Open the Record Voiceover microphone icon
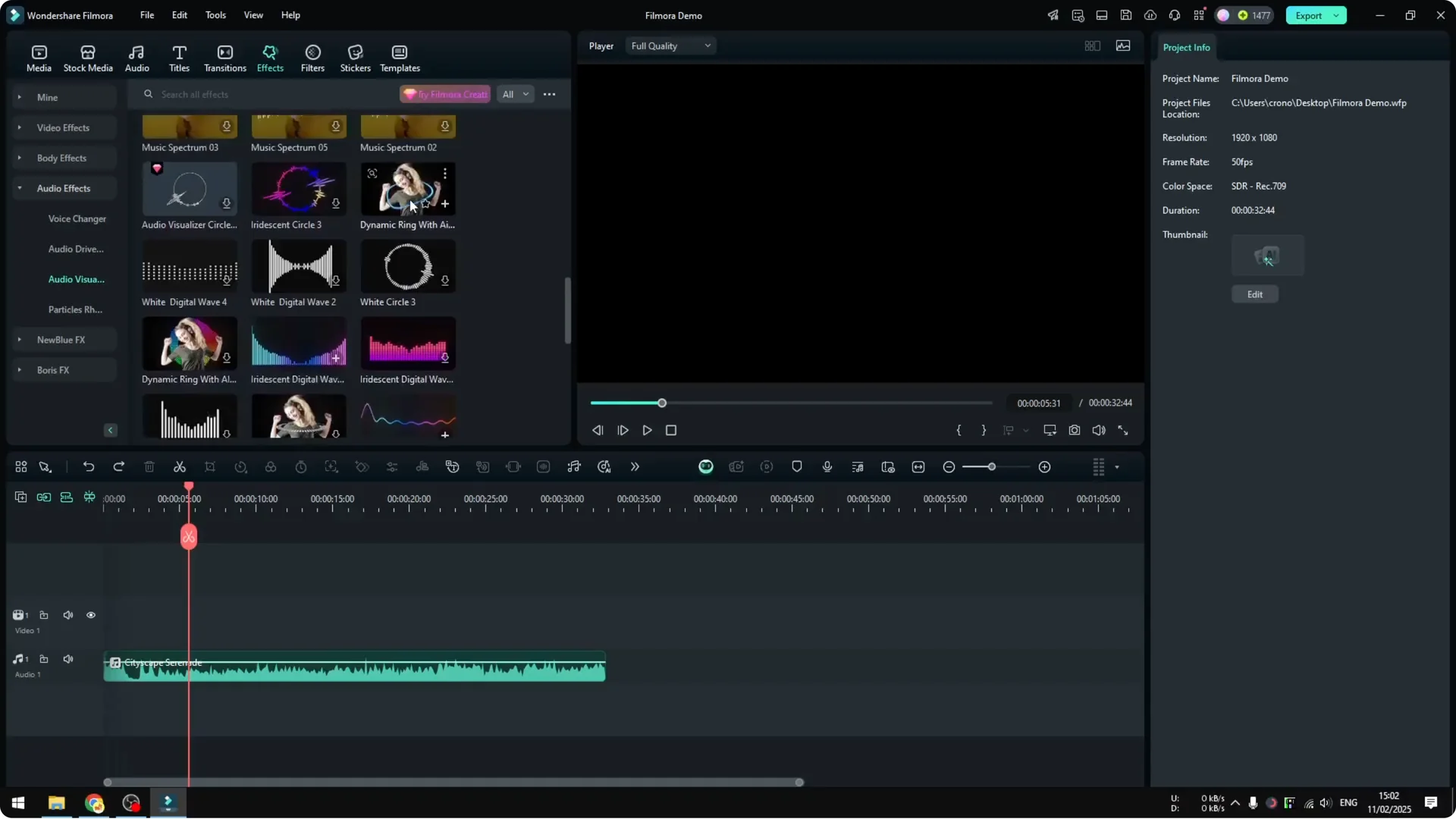The image size is (1456, 819). pyautogui.click(x=827, y=466)
